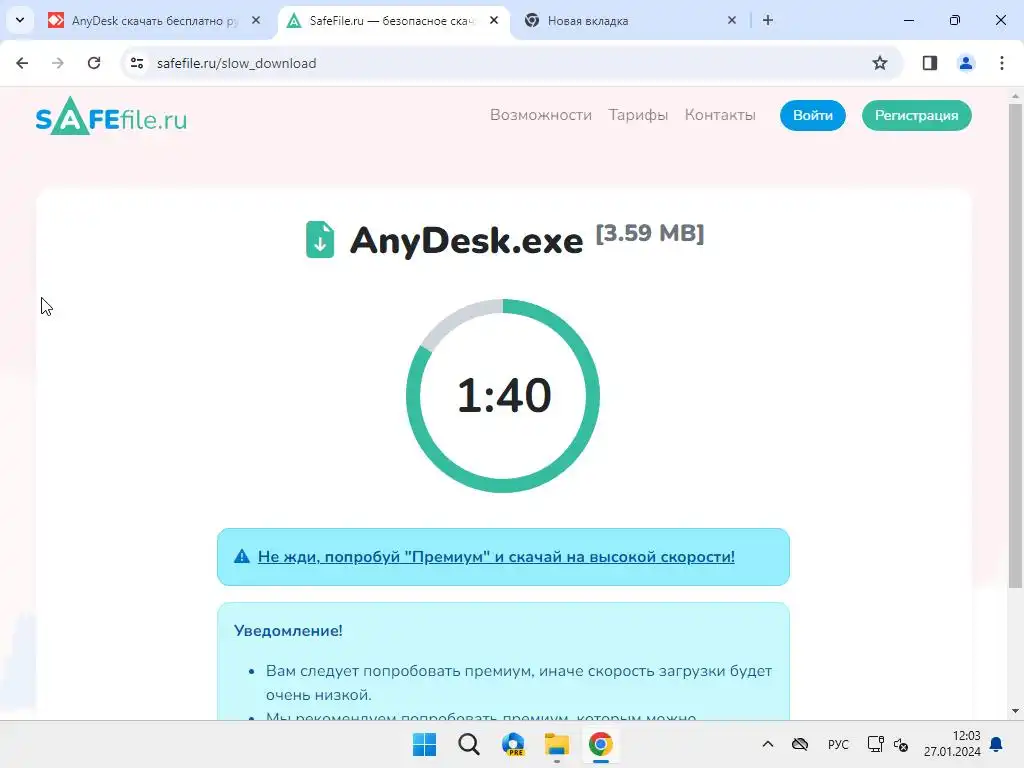Click the page vertical scrollbar
The image size is (1024, 768).
pos(1015,345)
